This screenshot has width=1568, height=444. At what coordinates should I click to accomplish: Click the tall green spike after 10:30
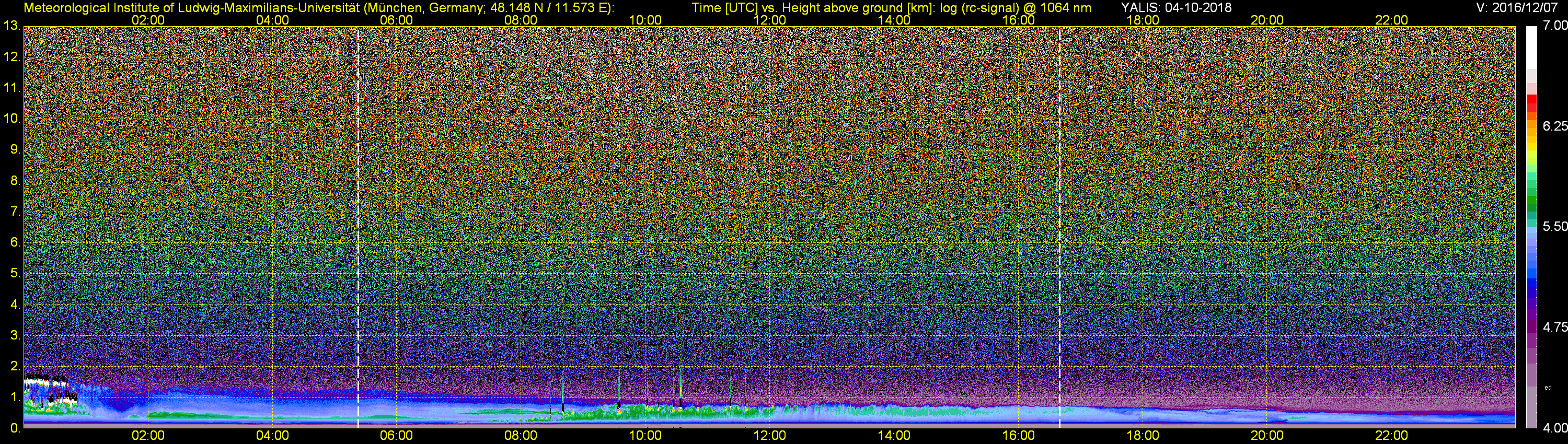(680, 383)
